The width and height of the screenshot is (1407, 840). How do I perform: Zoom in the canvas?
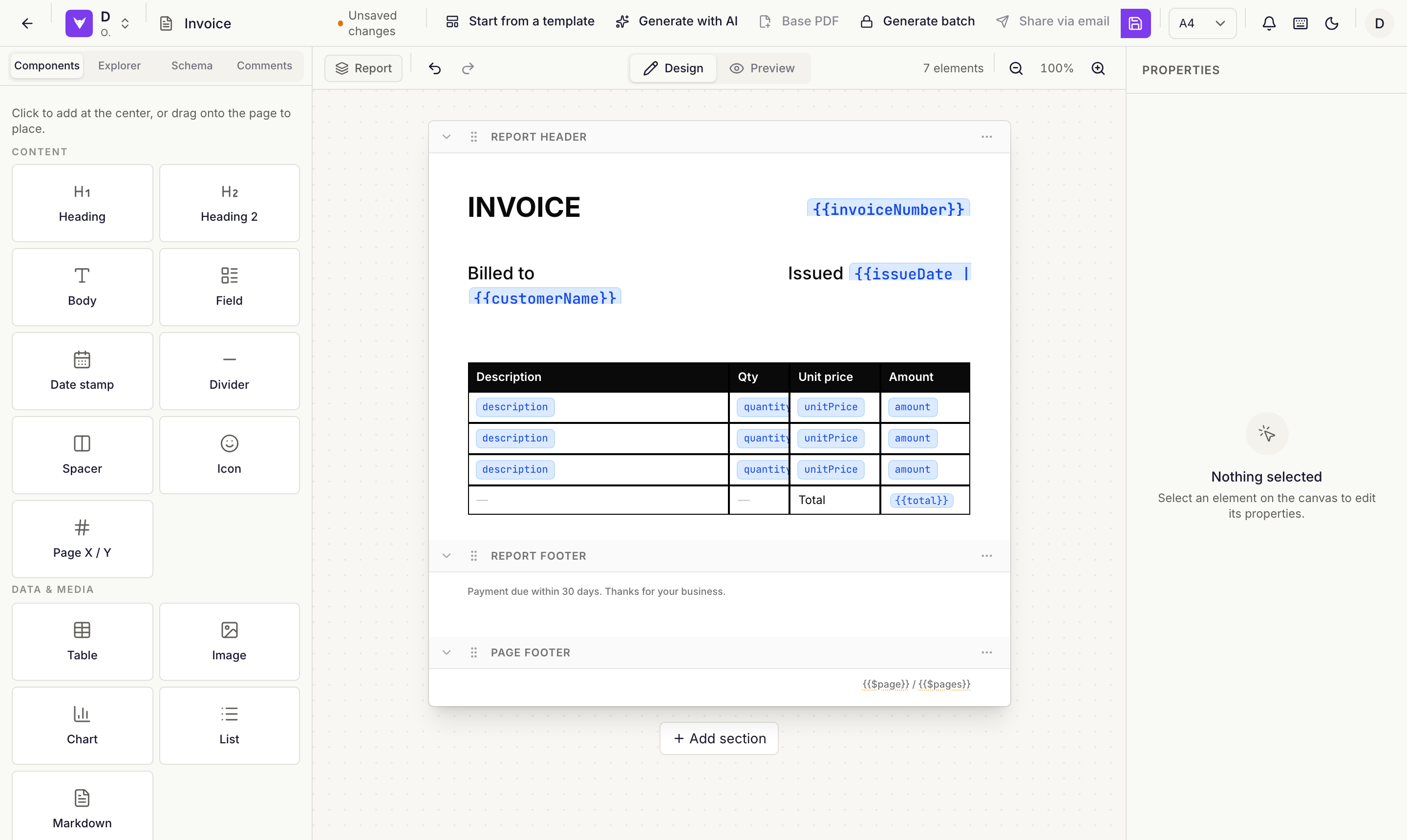point(1098,68)
